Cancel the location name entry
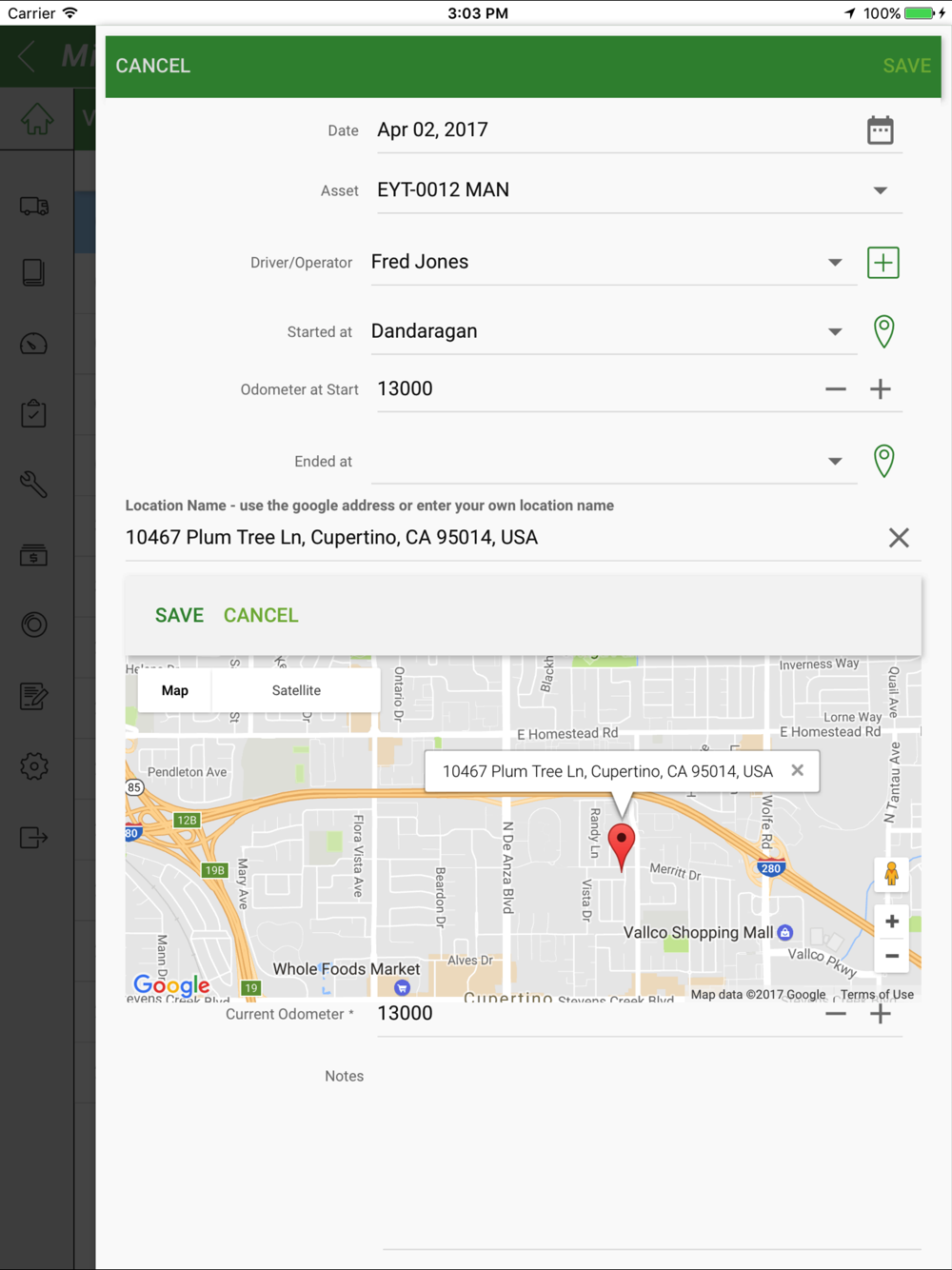The height and width of the screenshot is (1270, 952). 261,615
